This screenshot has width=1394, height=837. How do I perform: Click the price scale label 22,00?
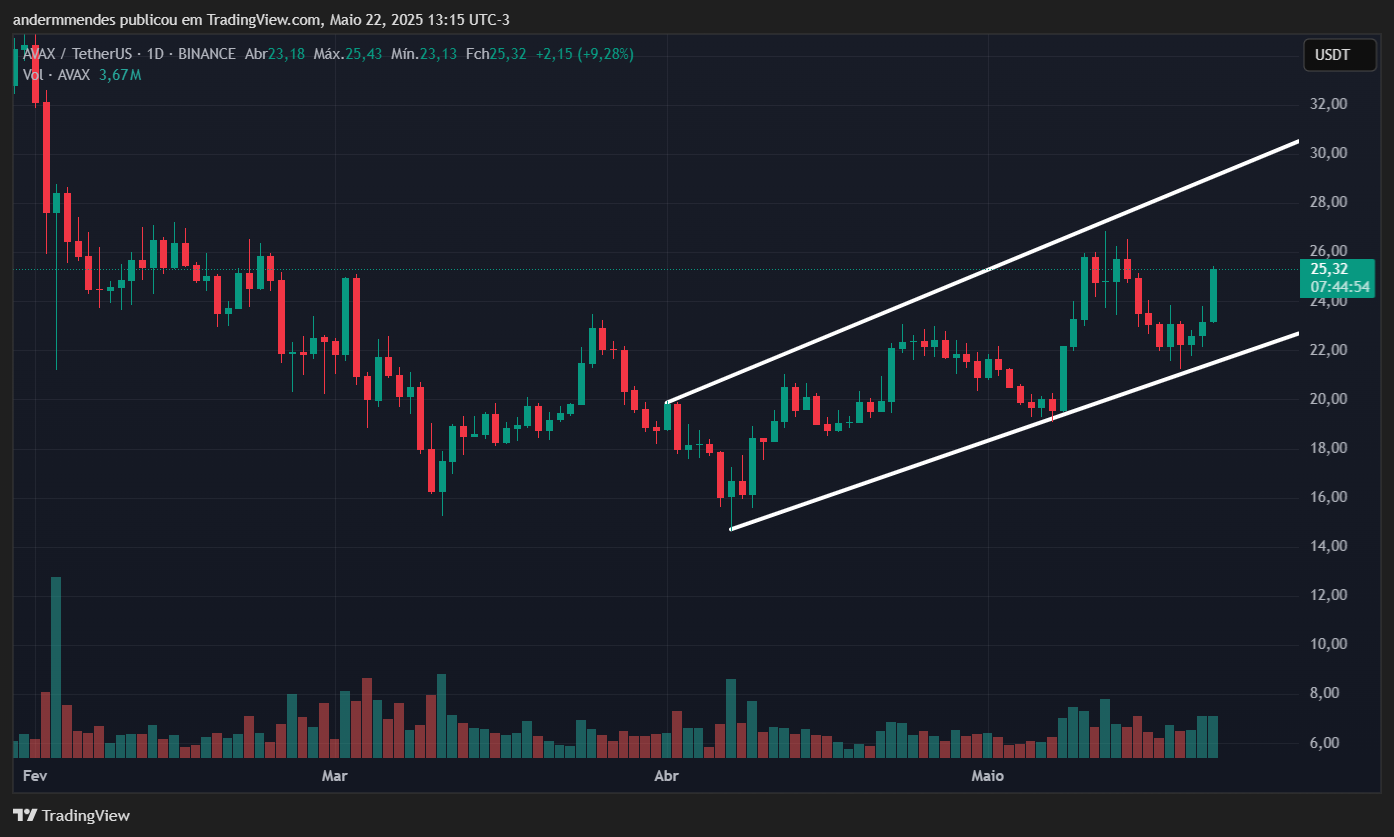pos(1329,350)
